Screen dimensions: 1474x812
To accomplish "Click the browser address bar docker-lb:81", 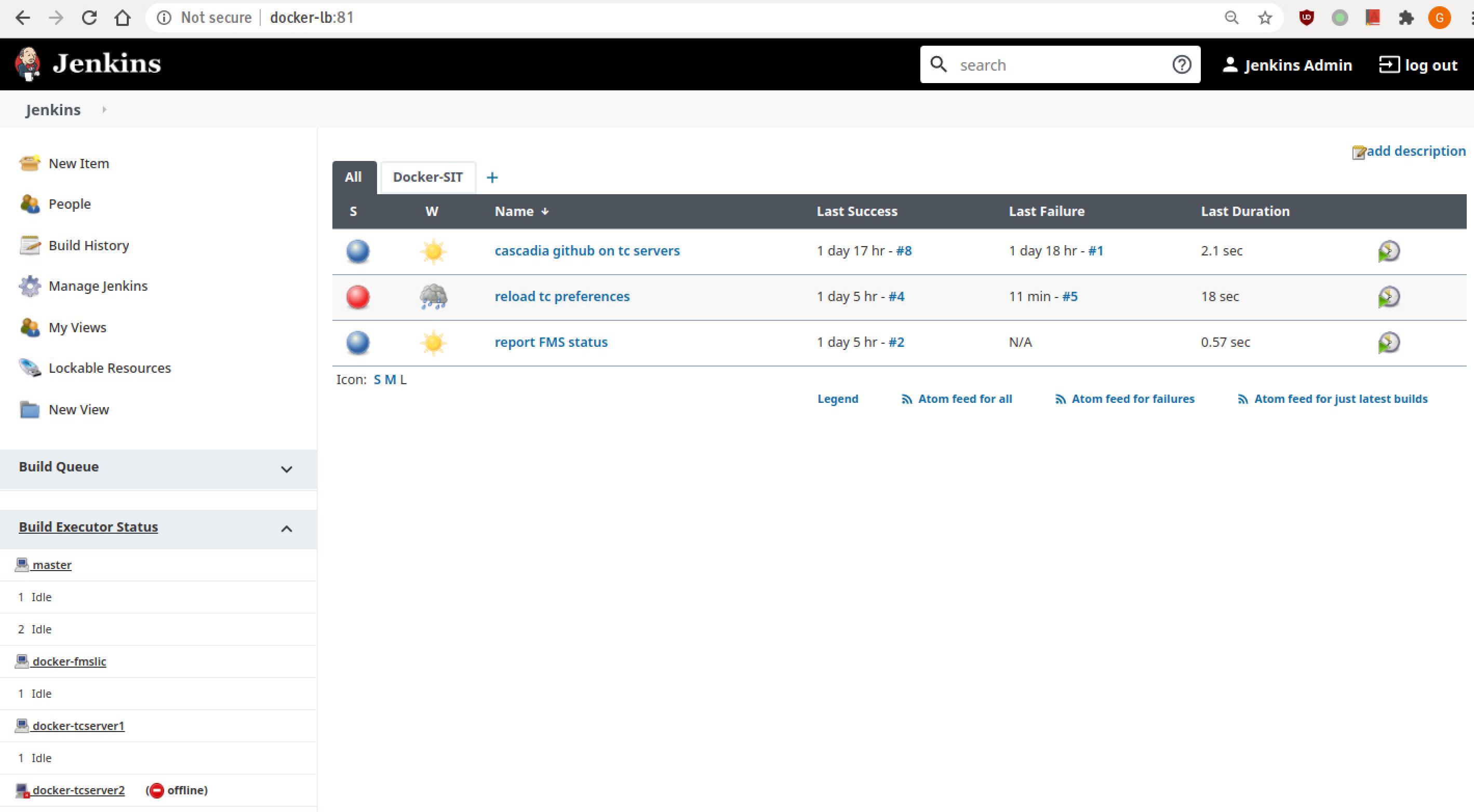I will click(312, 18).
